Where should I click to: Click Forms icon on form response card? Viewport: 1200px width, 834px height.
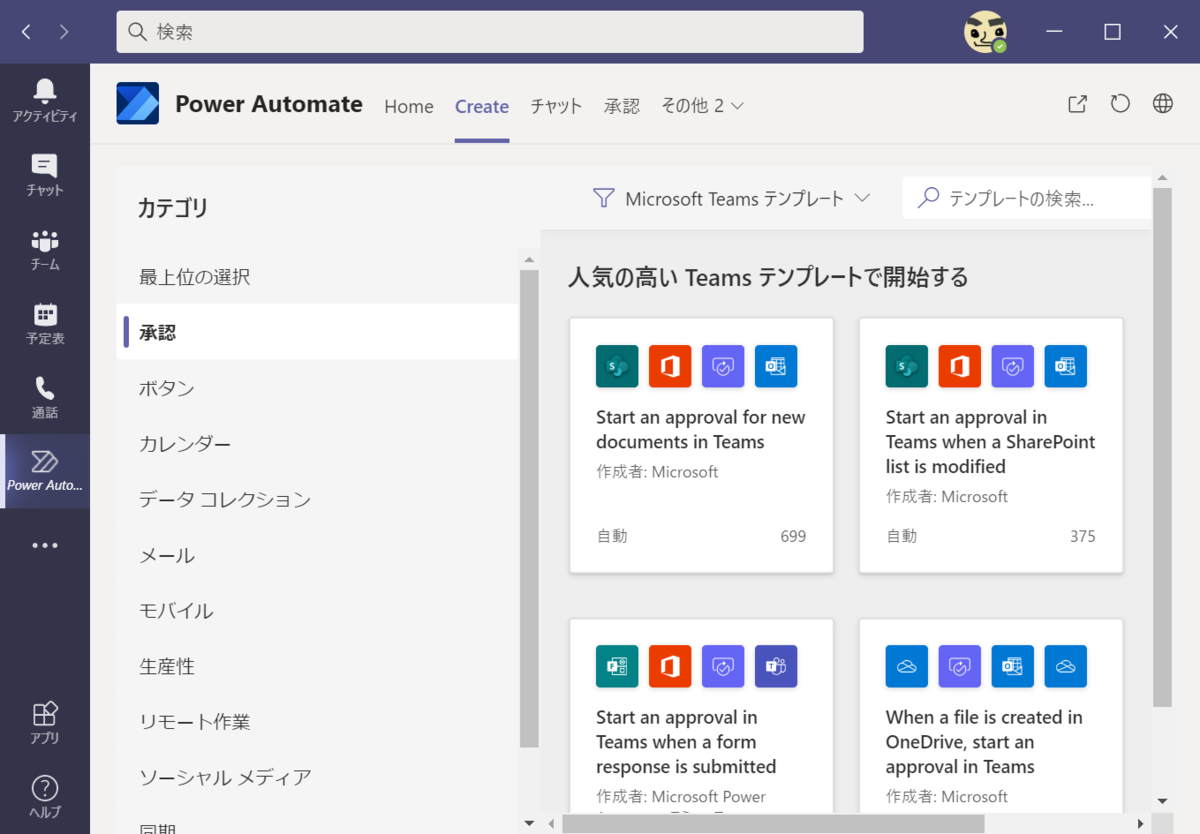[x=617, y=666]
